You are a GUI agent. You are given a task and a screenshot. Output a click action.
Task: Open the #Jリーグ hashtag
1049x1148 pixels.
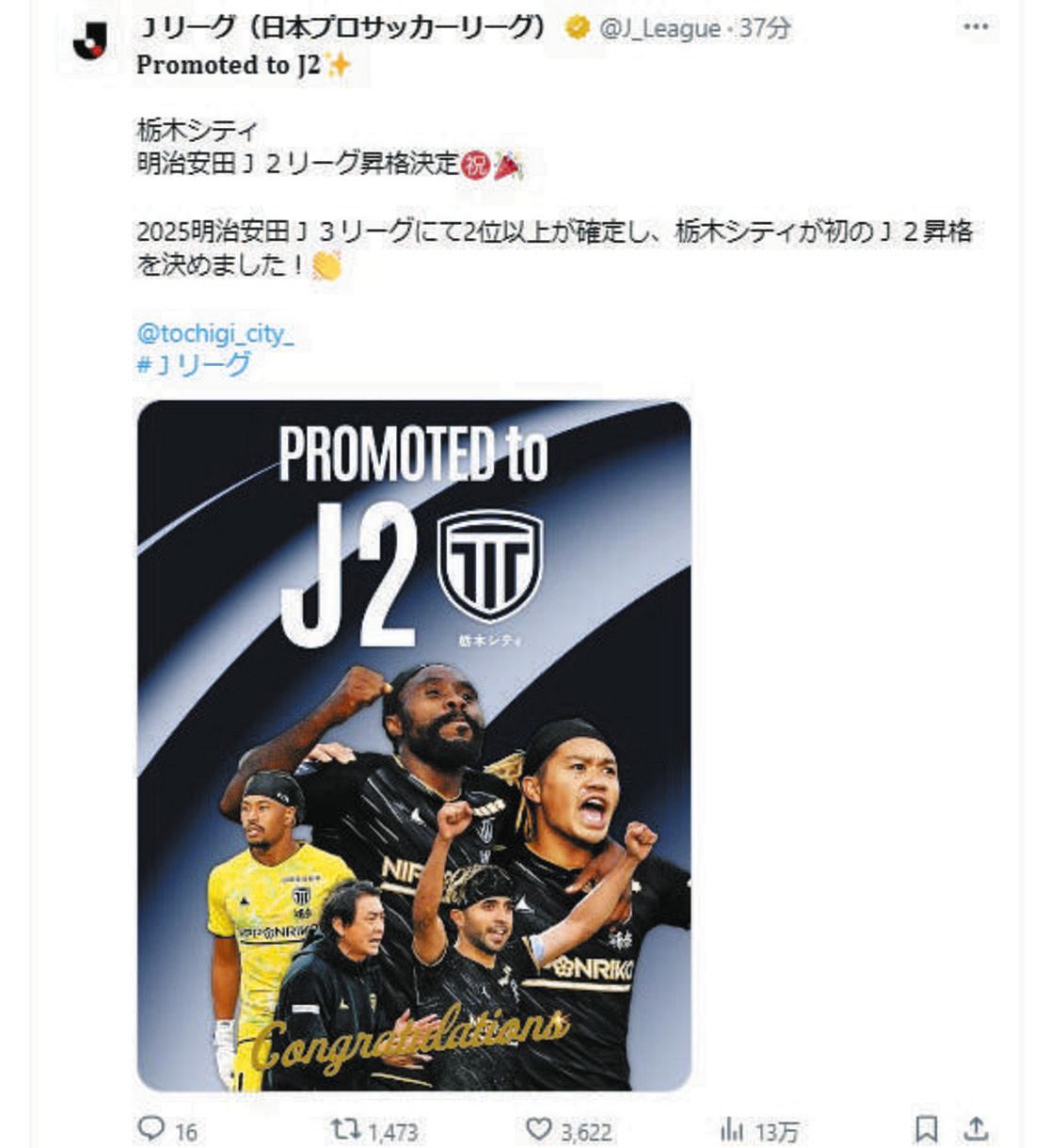pyautogui.click(x=194, y=365)
